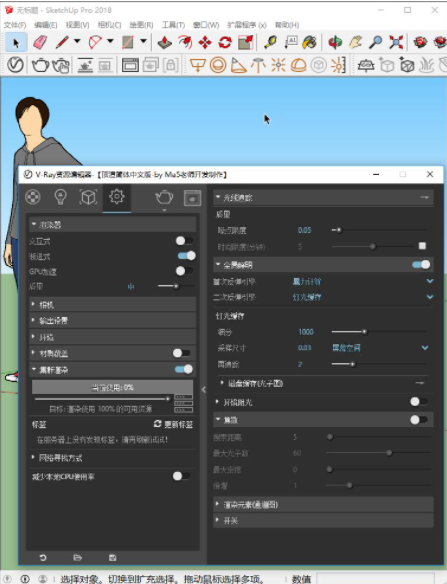Select the arrow Select tool
The height and width of the screenshot is (584, 447).
(16, 42)
